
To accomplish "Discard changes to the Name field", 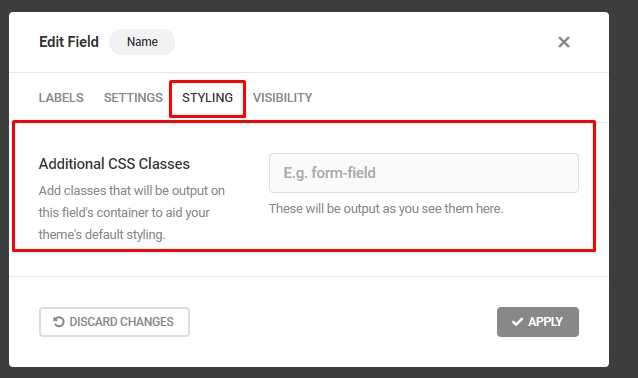I will 114,322.
